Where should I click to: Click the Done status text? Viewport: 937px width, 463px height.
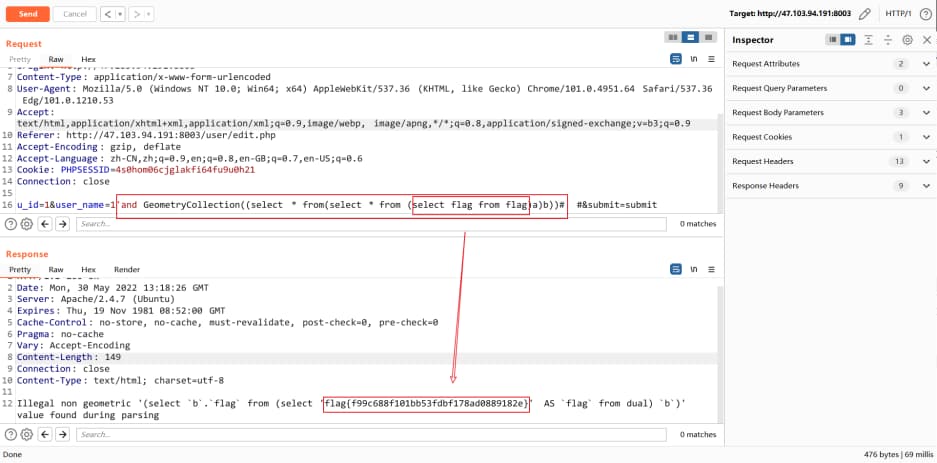[12, 455]
